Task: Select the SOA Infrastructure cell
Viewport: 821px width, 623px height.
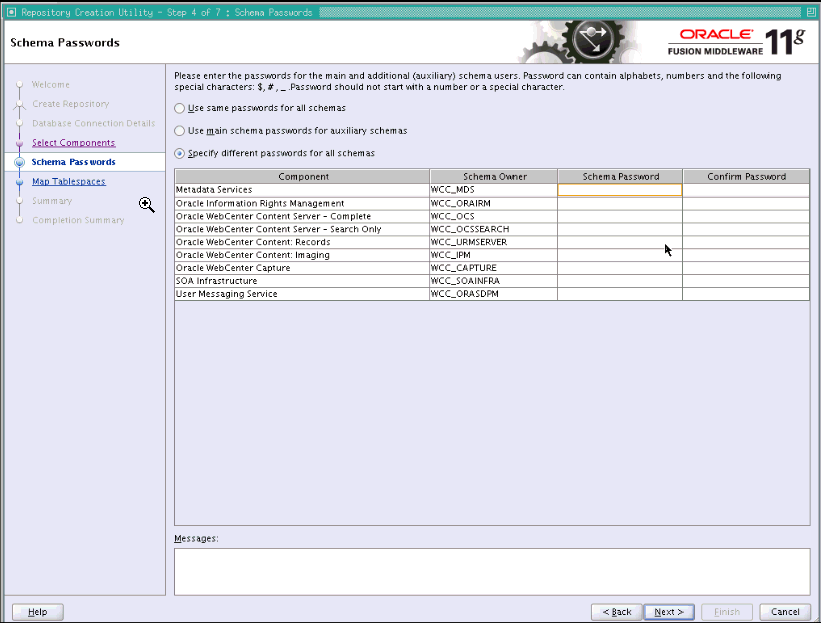Action: 302,281
